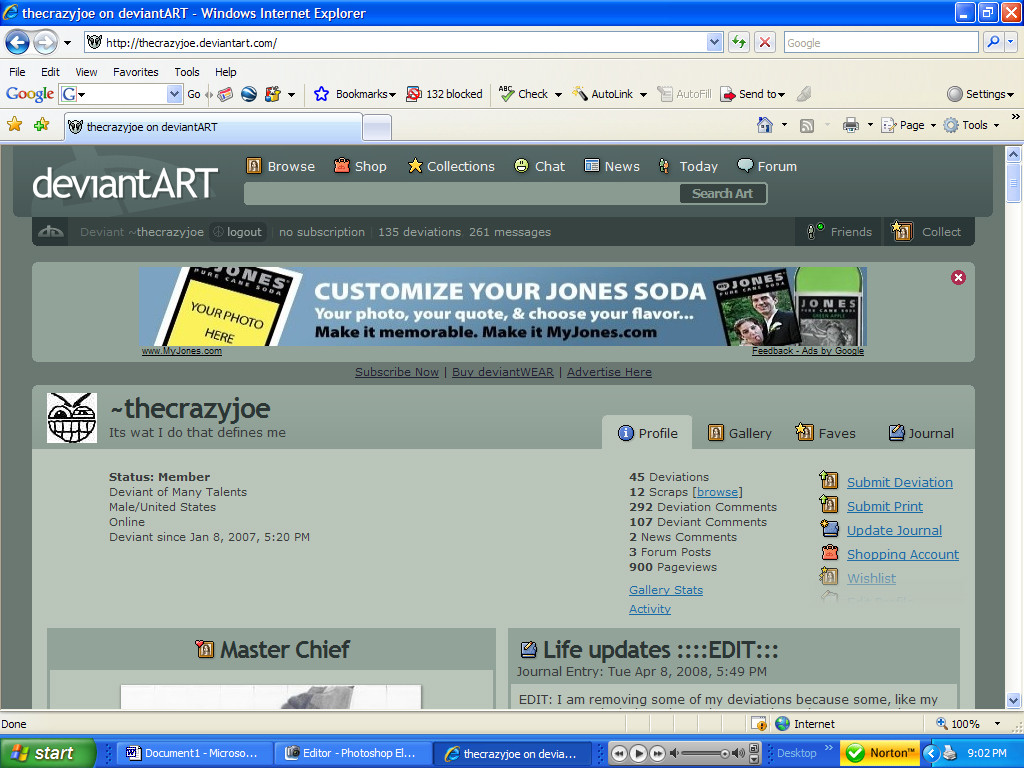Switch to Document1 Microsoft Word taskbar item
This screenshot has height=768, width=1024.
193,753
